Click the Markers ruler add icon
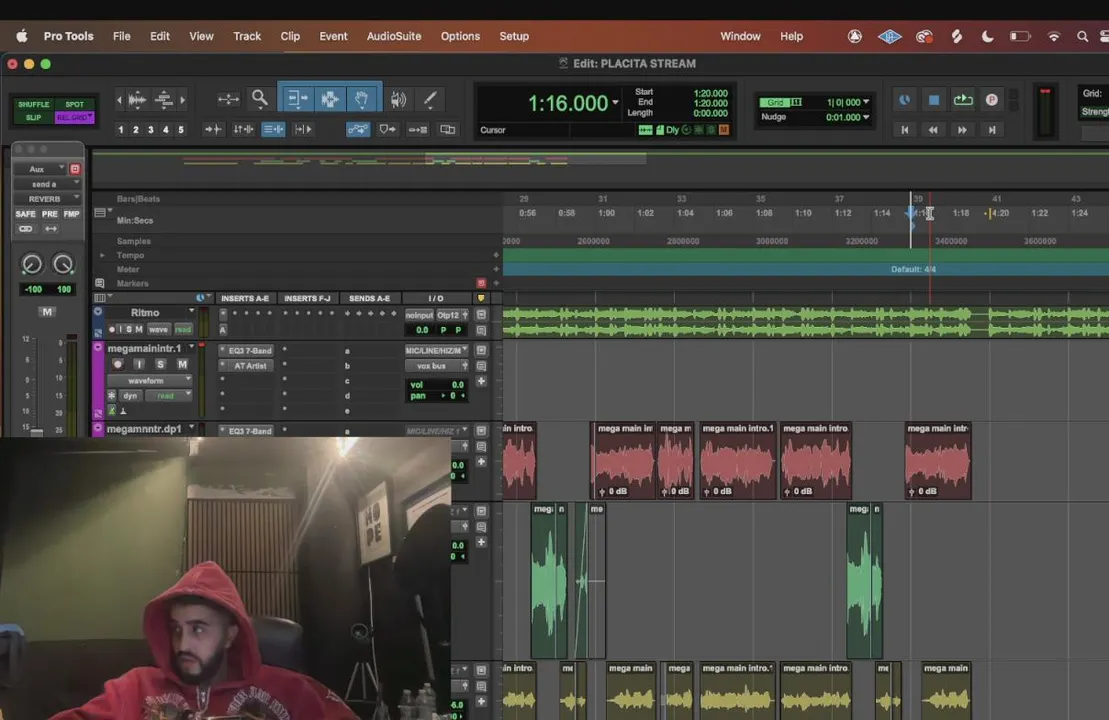Image resolution: width=1109 pixels, height=720 pixels. click(x=496, y=283)
